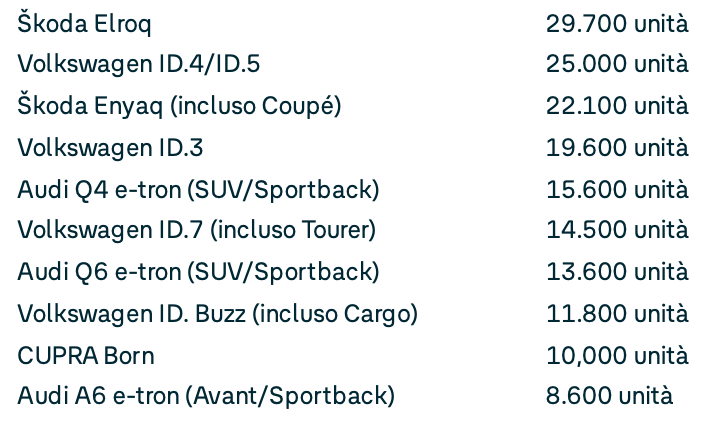Click the 19.600 unità figure

(x=616, y=148)
